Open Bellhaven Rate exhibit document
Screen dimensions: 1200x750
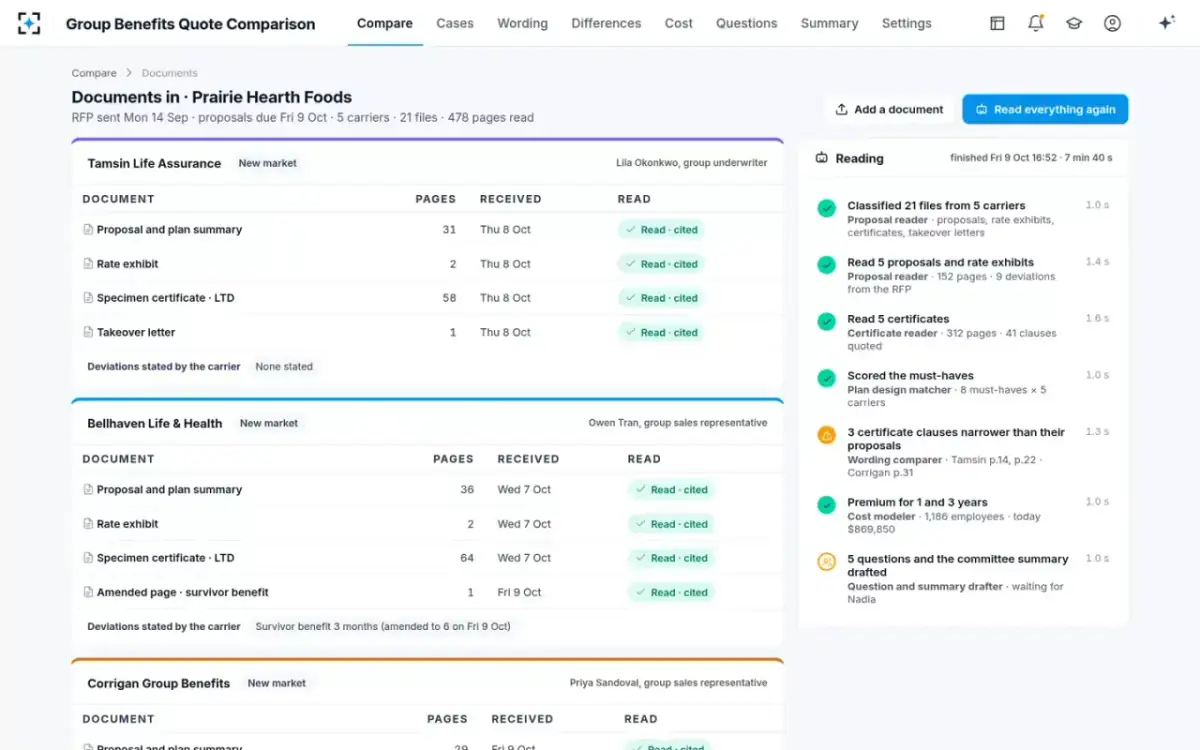click(127, 524)
